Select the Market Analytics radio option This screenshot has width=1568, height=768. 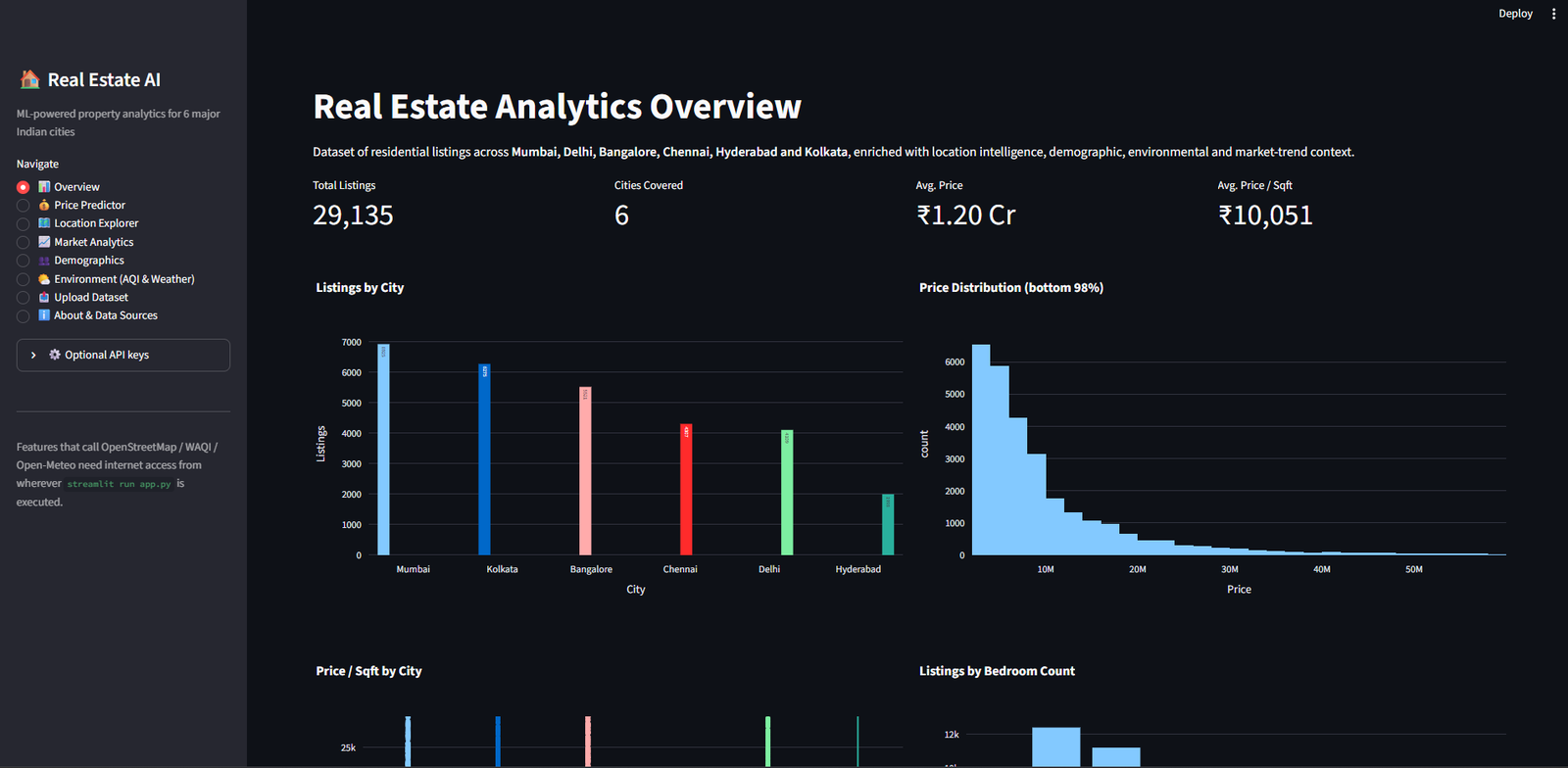point(23,243)
